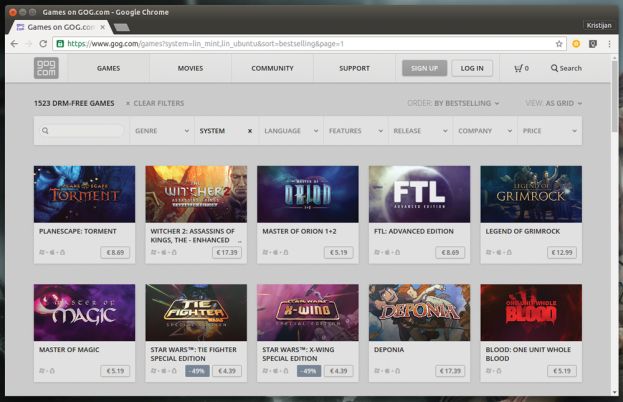Image resolution: width=623 pixels, height=402 pixels.
Task: Open the Movies menu
Action: point(190,68)
